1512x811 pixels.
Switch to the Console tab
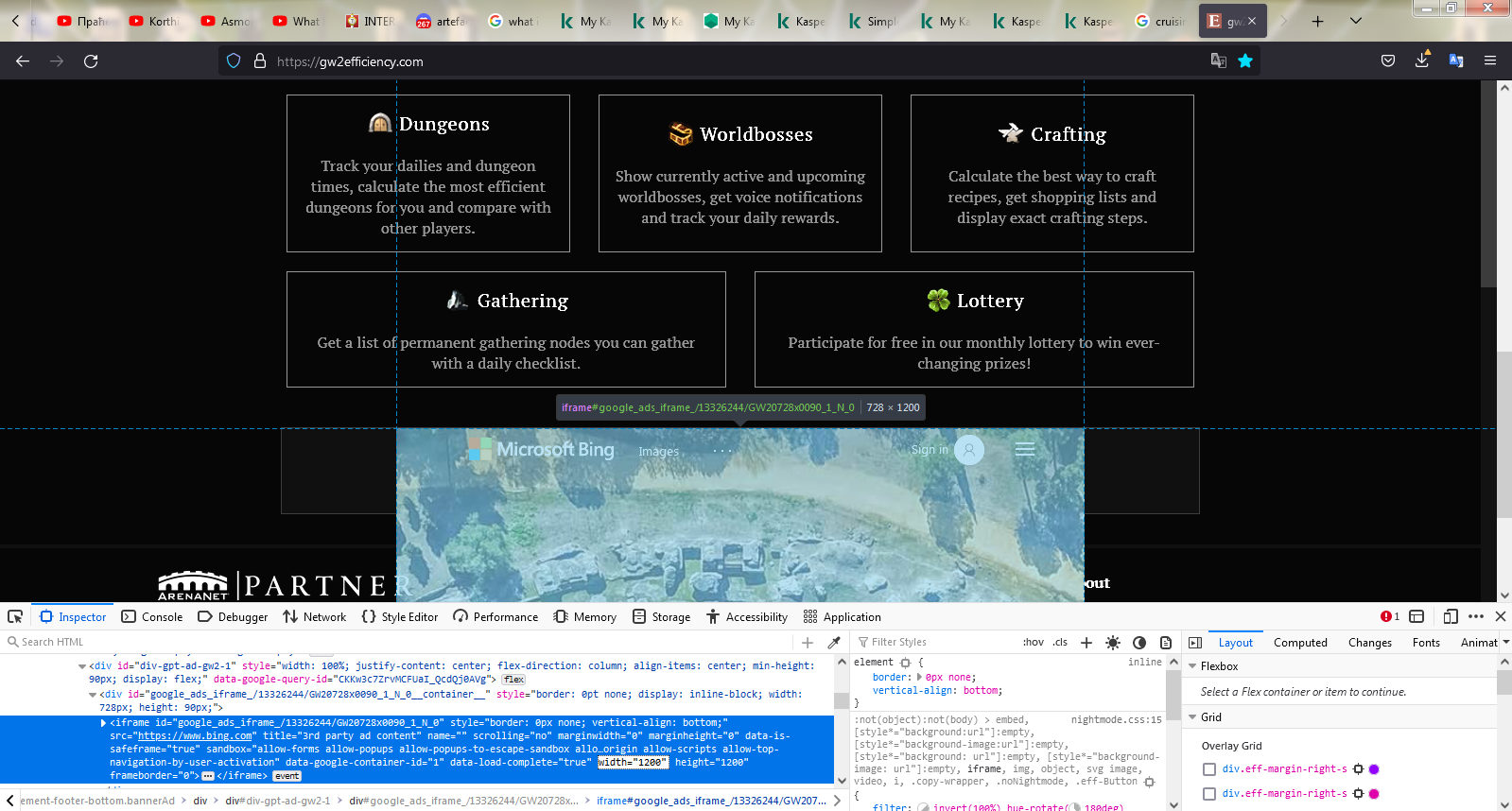pyautogui.click(x=152, y=617)
